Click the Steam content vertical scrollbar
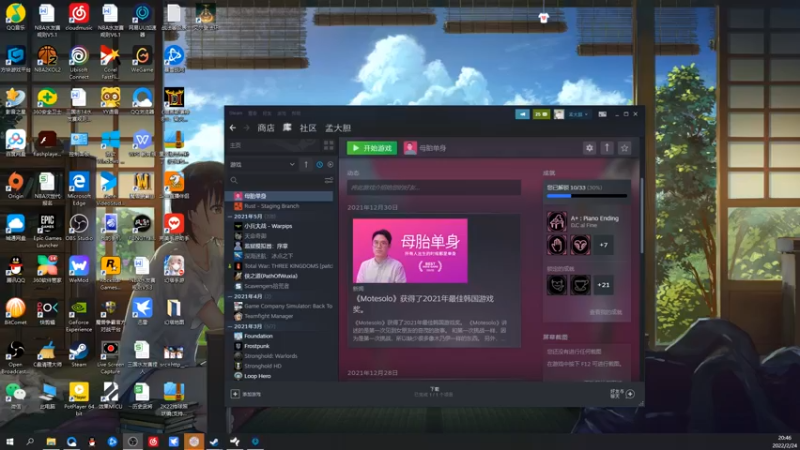Viewport: 800px width, 450px height. [641, 214]
